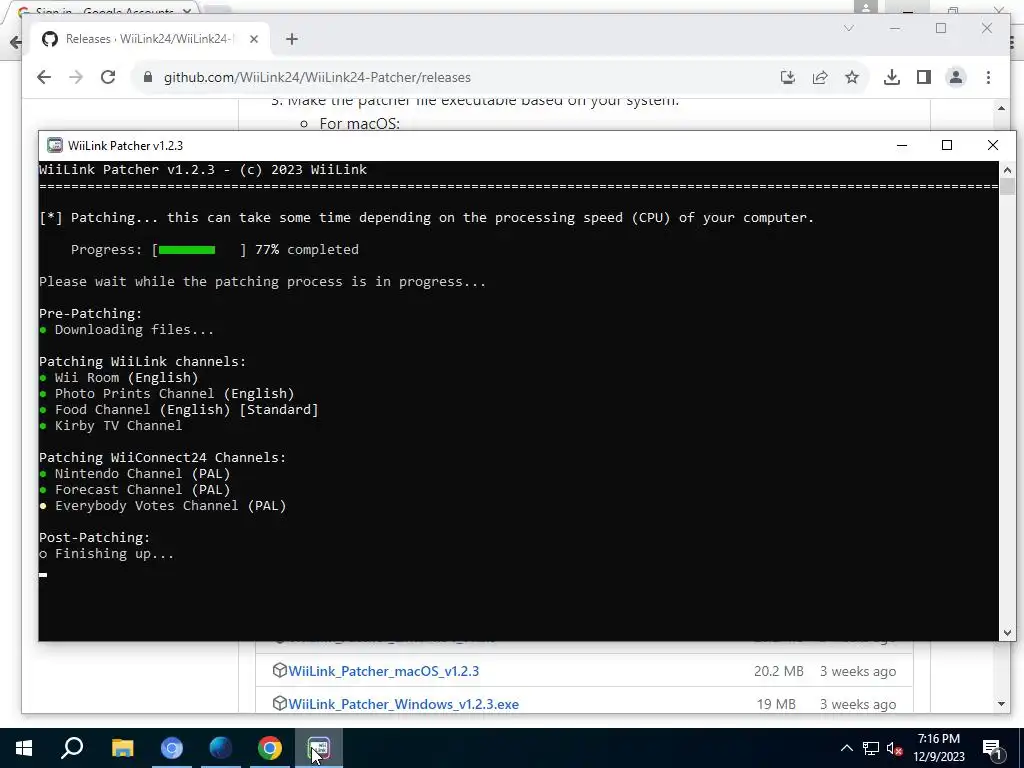Download WiiLink_Patcher_Windows_v1.2.3.exe link
1024x768 pixels.
tap(404, 704)
